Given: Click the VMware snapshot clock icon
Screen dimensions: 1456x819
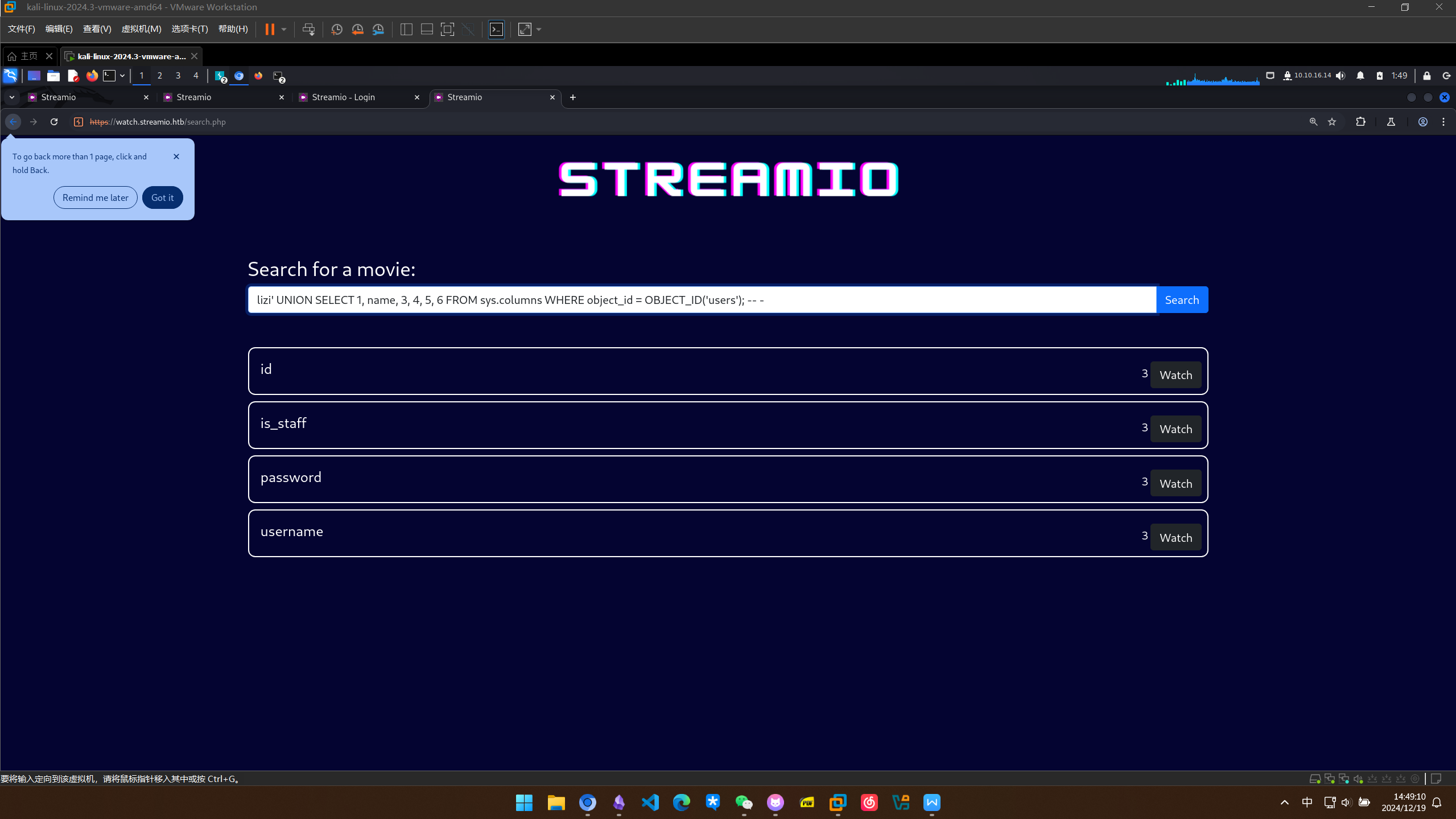Looking at the screenshot, I should (336, 30).
